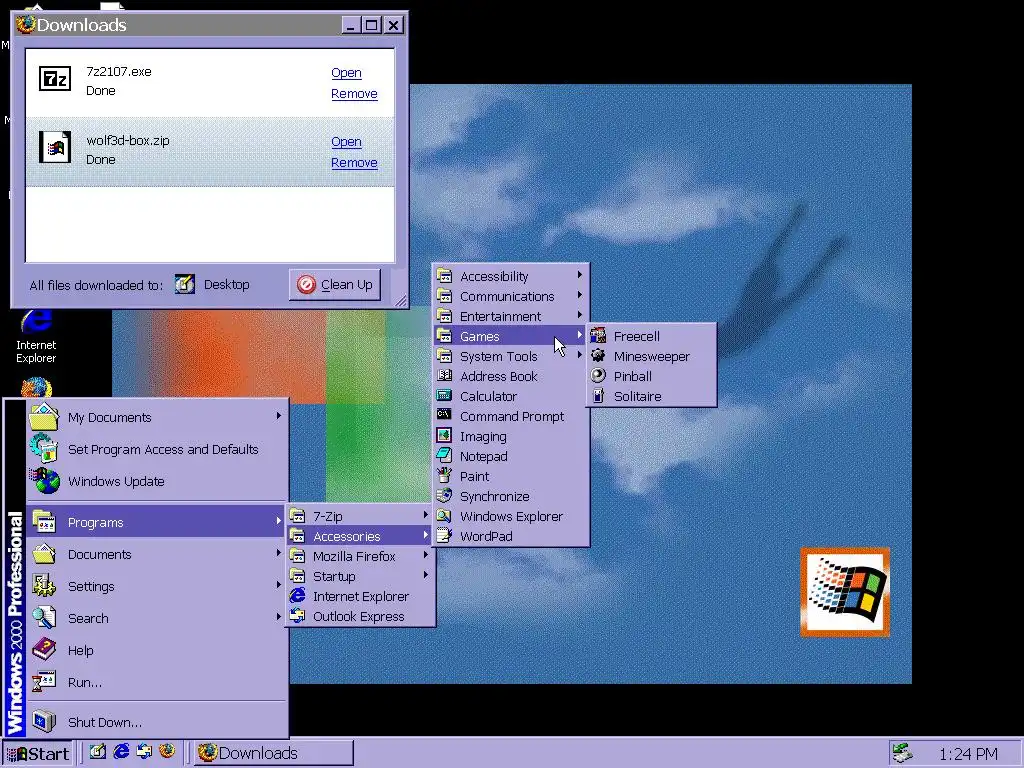Image resolution: width=1024 pixels, height=768 pixels.
Task: Click the Paint icon
Action: tap(444, 475)
